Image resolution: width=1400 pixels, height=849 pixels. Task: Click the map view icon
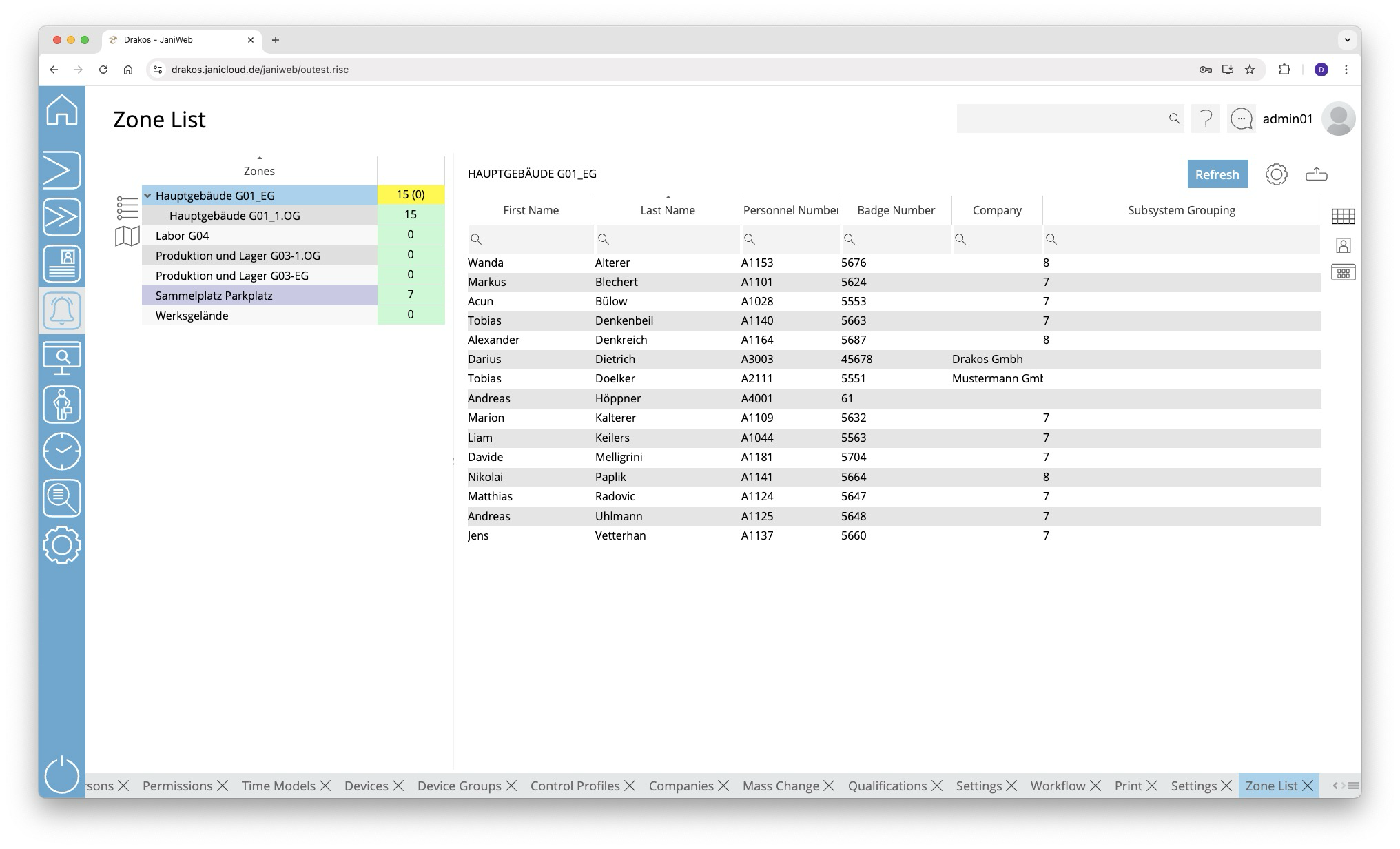pyautogui.click(x=127, y=236)
